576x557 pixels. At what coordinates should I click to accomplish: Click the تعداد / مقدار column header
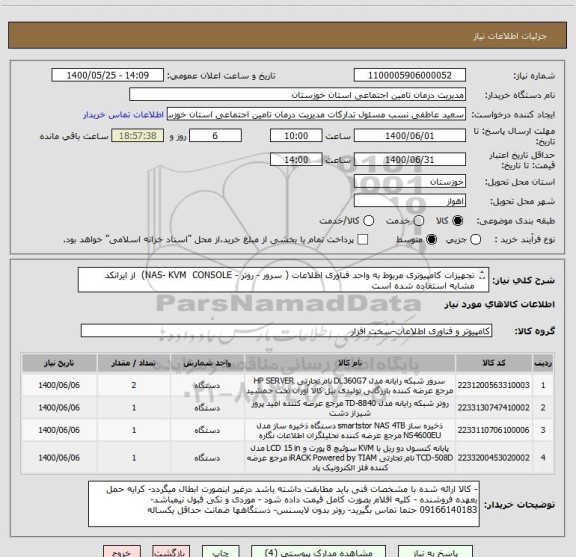pyautogui.click(x=134, y=363)
